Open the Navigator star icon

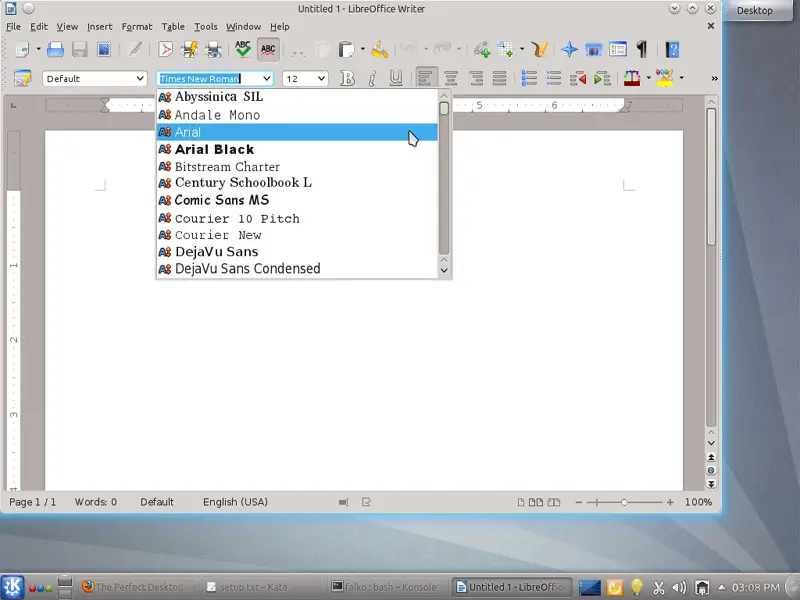pos(569,49)
